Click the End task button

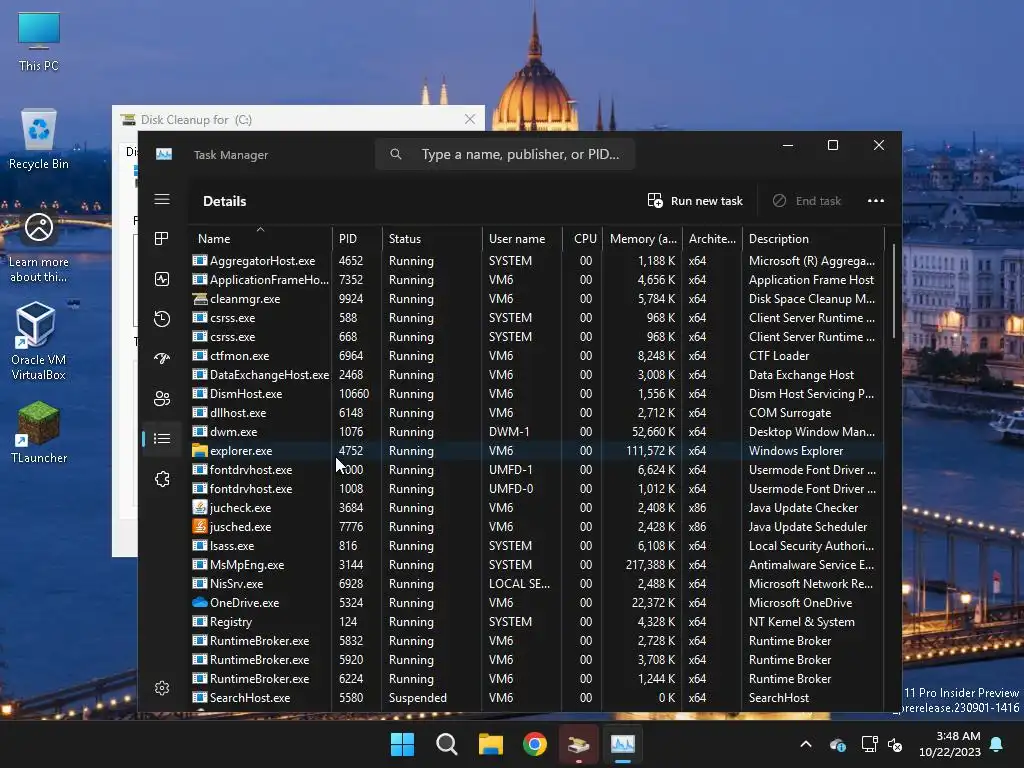(x=807, y=200)
